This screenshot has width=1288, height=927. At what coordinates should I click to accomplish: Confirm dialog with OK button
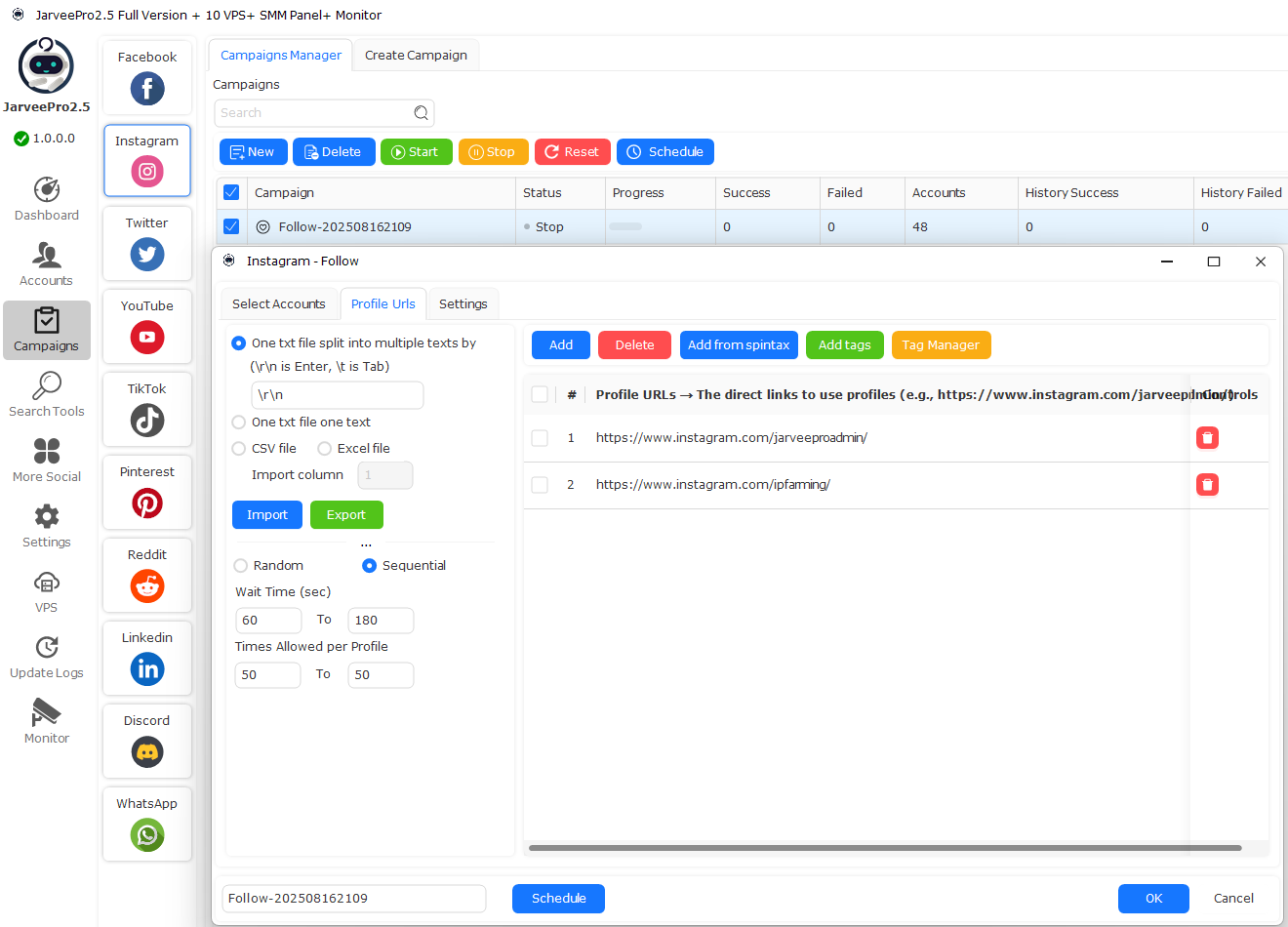(x=1153, y=899)
